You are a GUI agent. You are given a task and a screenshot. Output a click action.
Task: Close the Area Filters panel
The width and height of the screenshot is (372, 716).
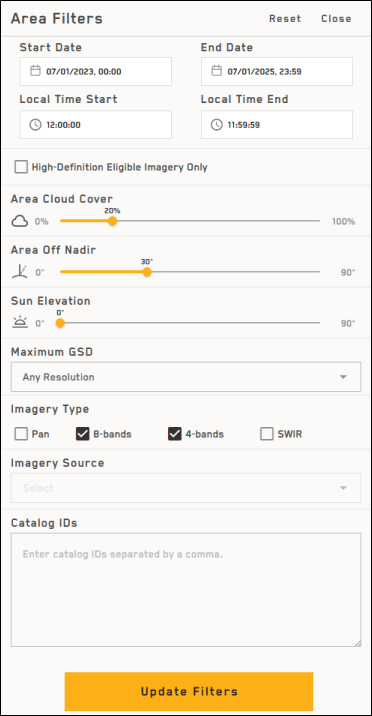(336, 19)
